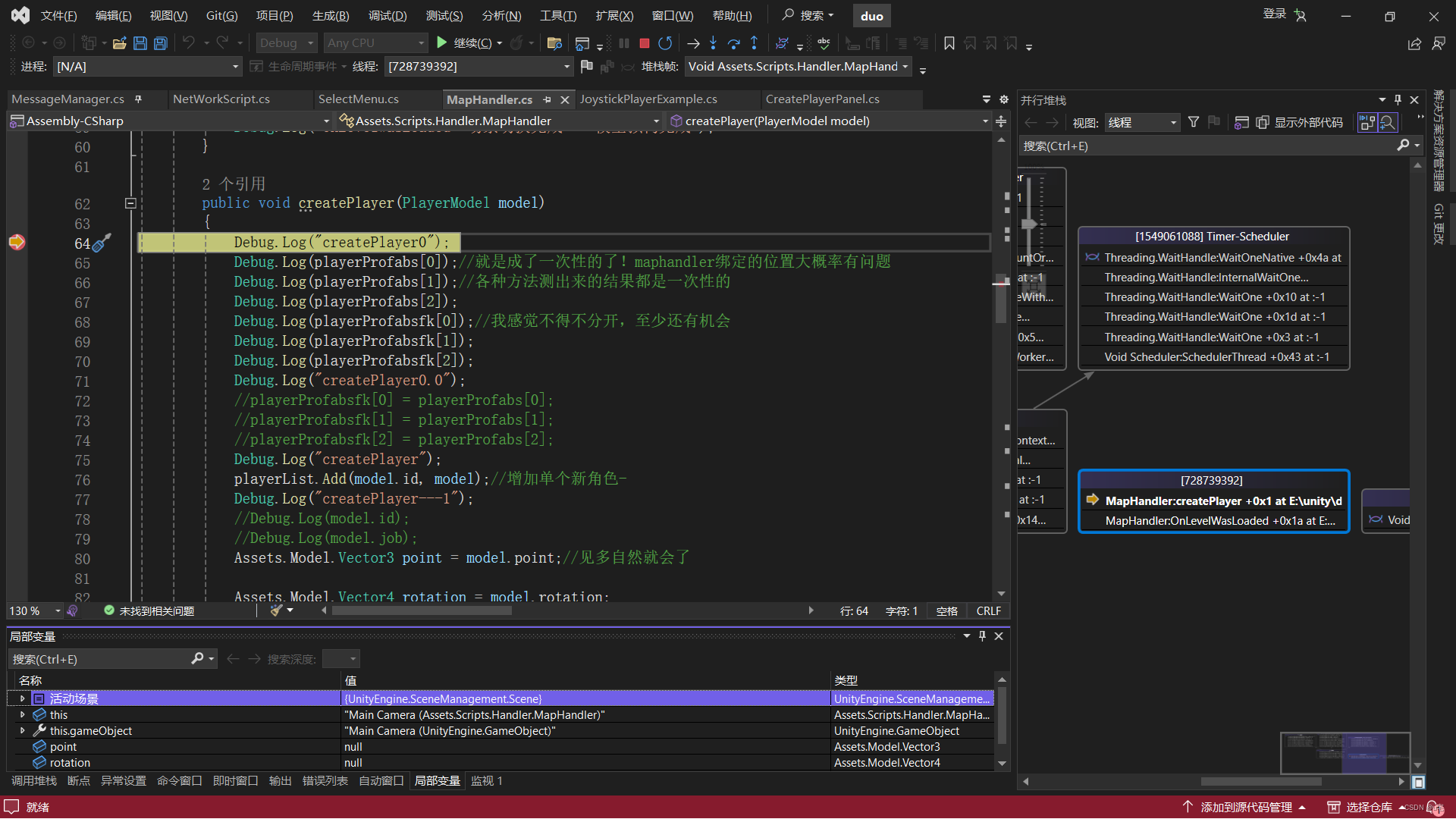Open the createPlayer member dropdown
1456x819 pixels.
pos(830,121)
